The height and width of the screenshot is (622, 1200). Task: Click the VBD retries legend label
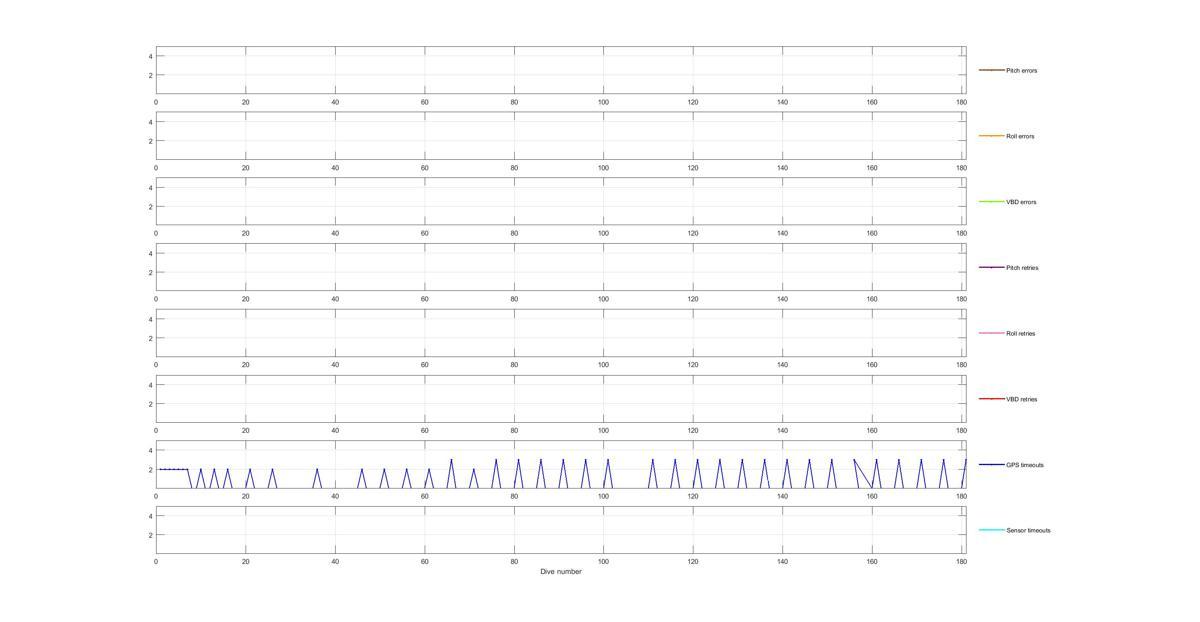pos(1022,399)
